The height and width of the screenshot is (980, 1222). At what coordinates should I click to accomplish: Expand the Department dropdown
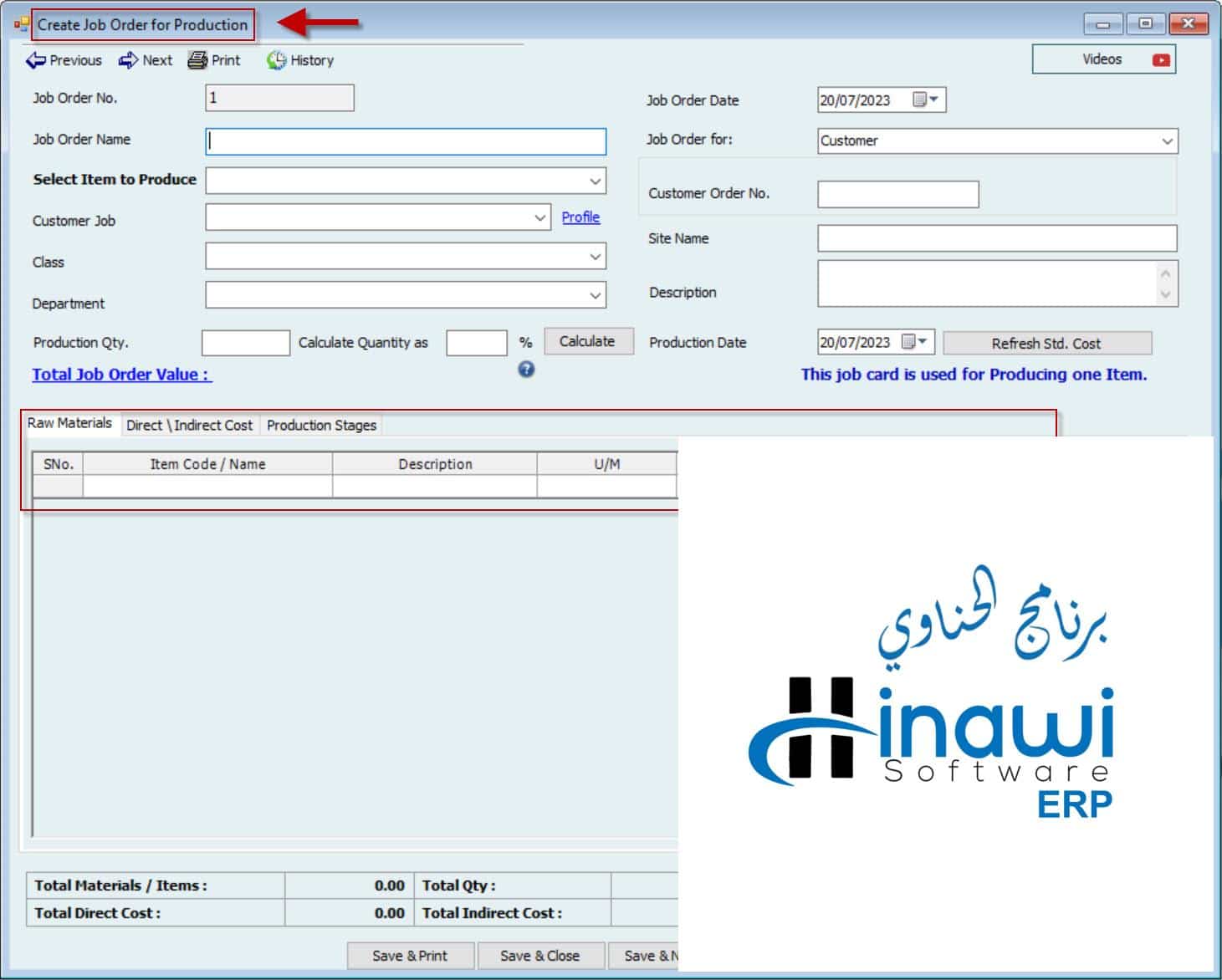point(595,295)
